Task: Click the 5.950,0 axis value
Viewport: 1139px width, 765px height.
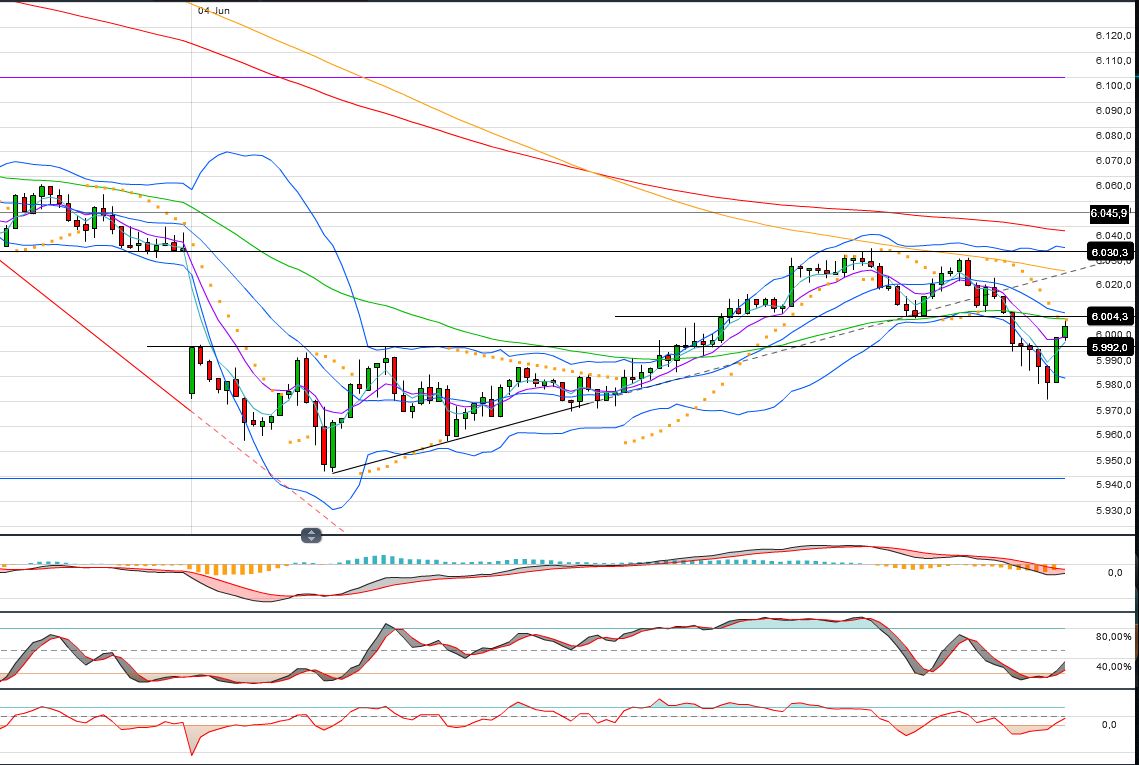Action: pos(1113,461)
